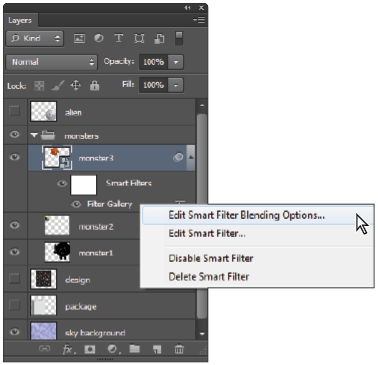Filter for type layers icon
The image size is (378, 365).
click(119, 38)
